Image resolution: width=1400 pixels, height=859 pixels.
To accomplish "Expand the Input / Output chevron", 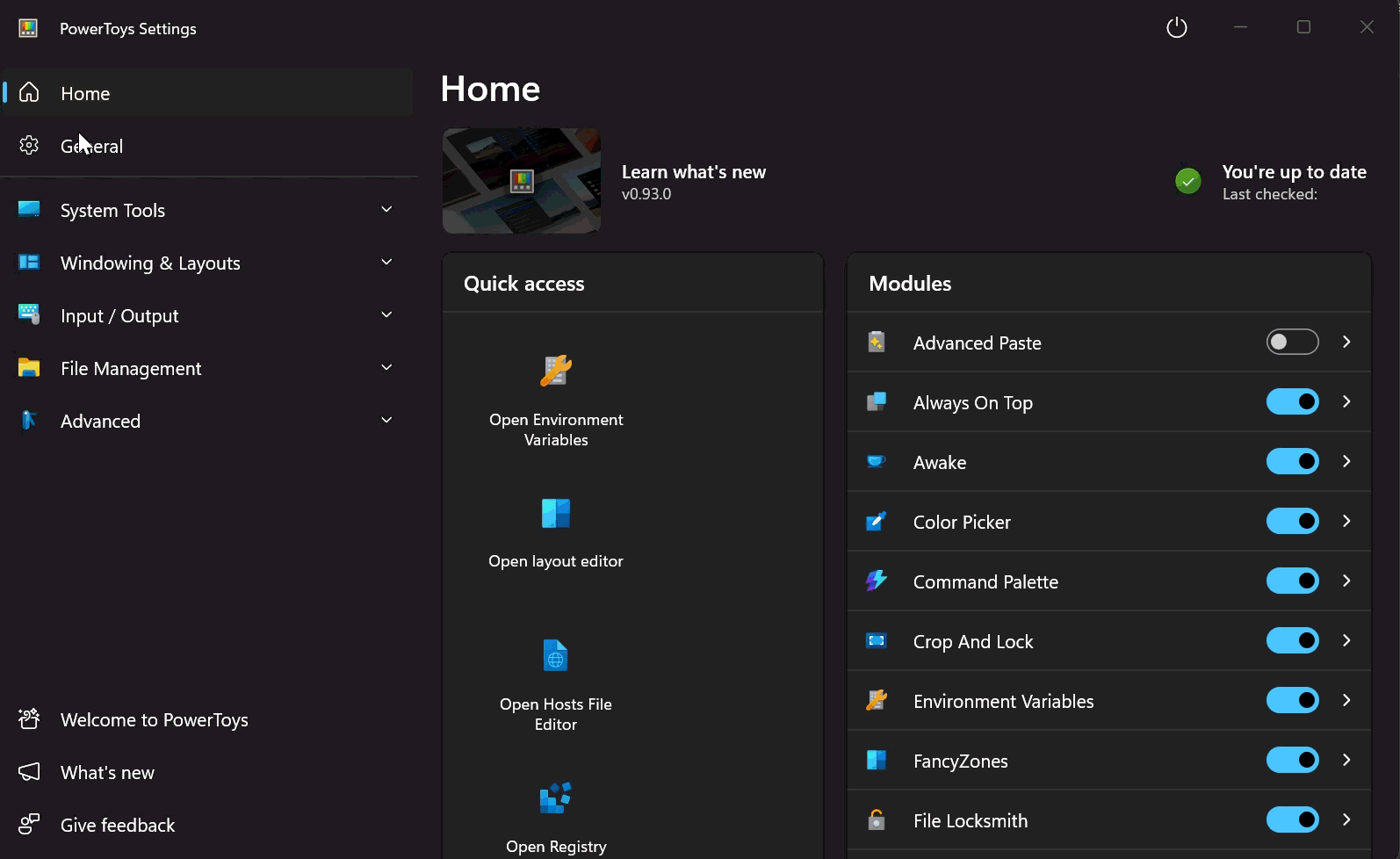I will click(x=386, y=314).
